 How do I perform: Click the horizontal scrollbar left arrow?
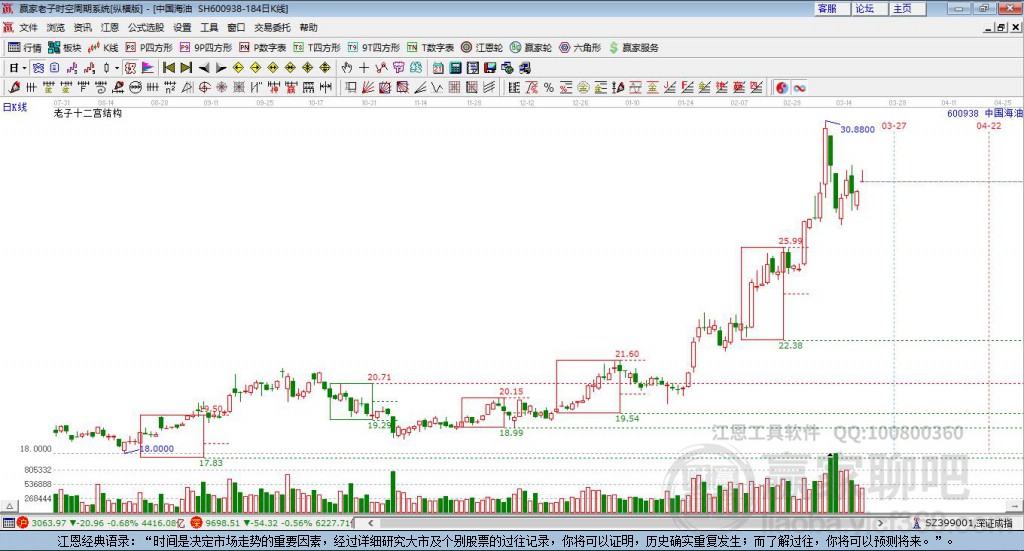[370, 523]
